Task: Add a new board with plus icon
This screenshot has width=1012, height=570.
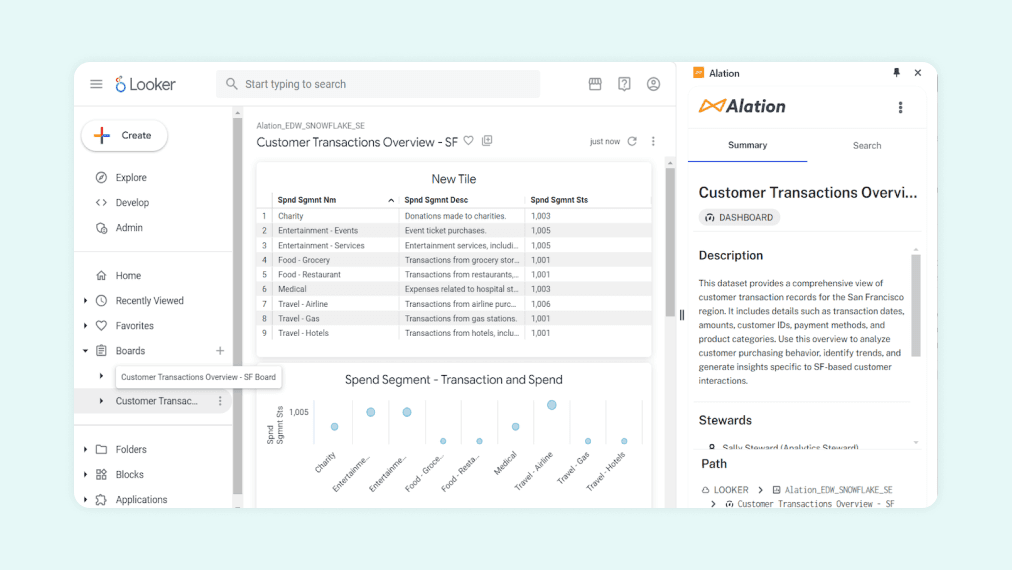Action: click(x=220, y=351)
